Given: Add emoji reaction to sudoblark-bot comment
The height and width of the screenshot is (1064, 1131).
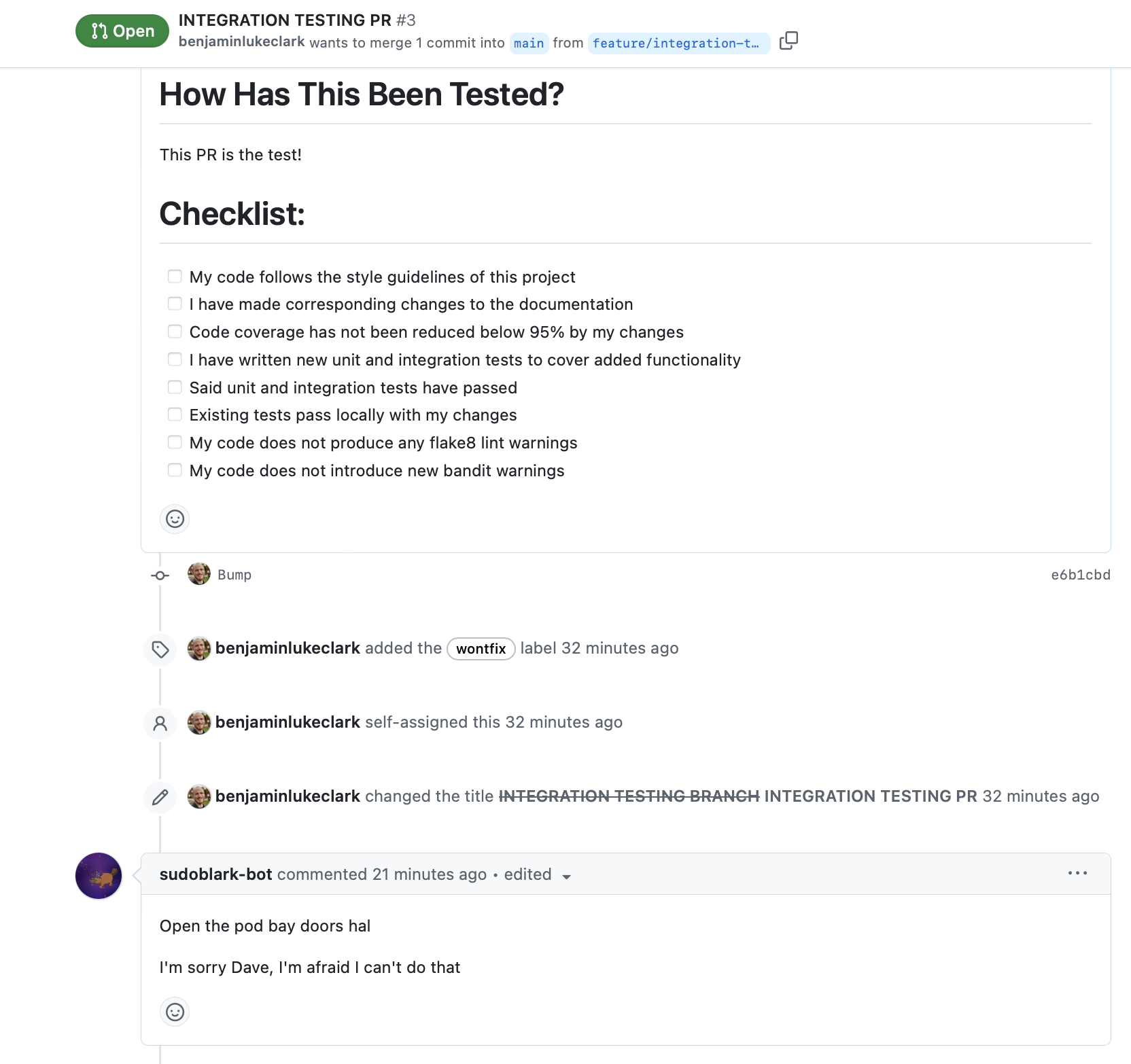Looking at the screenshot, I should coord(175,1012).
